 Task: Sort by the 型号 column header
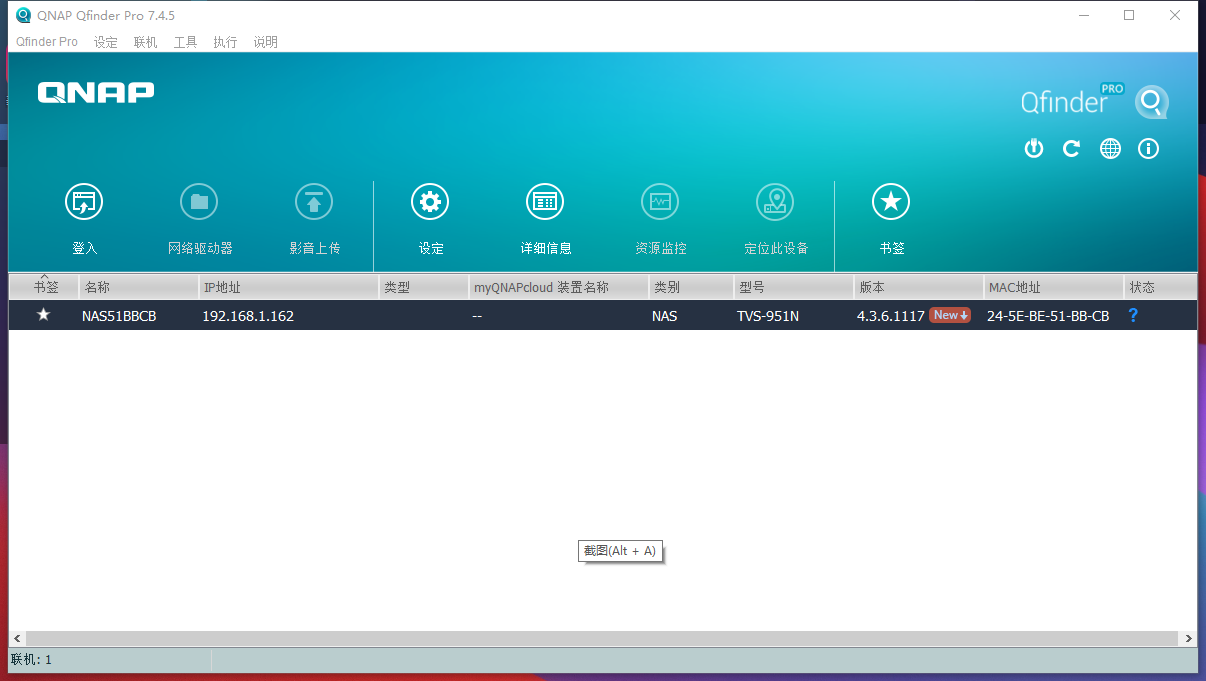click(x=794, y=287)
